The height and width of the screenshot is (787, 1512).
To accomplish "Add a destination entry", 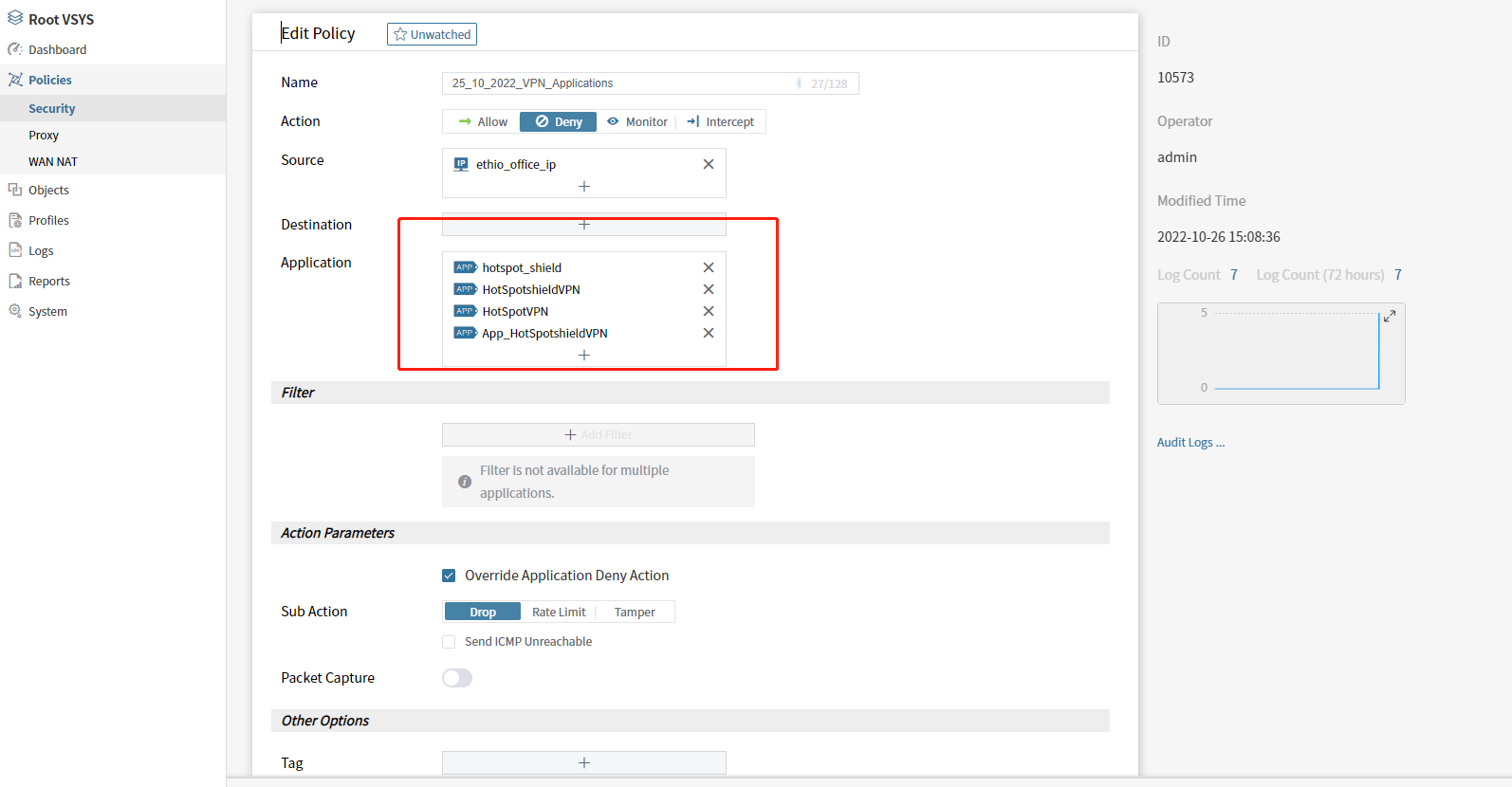I will [x=584, y=225].
